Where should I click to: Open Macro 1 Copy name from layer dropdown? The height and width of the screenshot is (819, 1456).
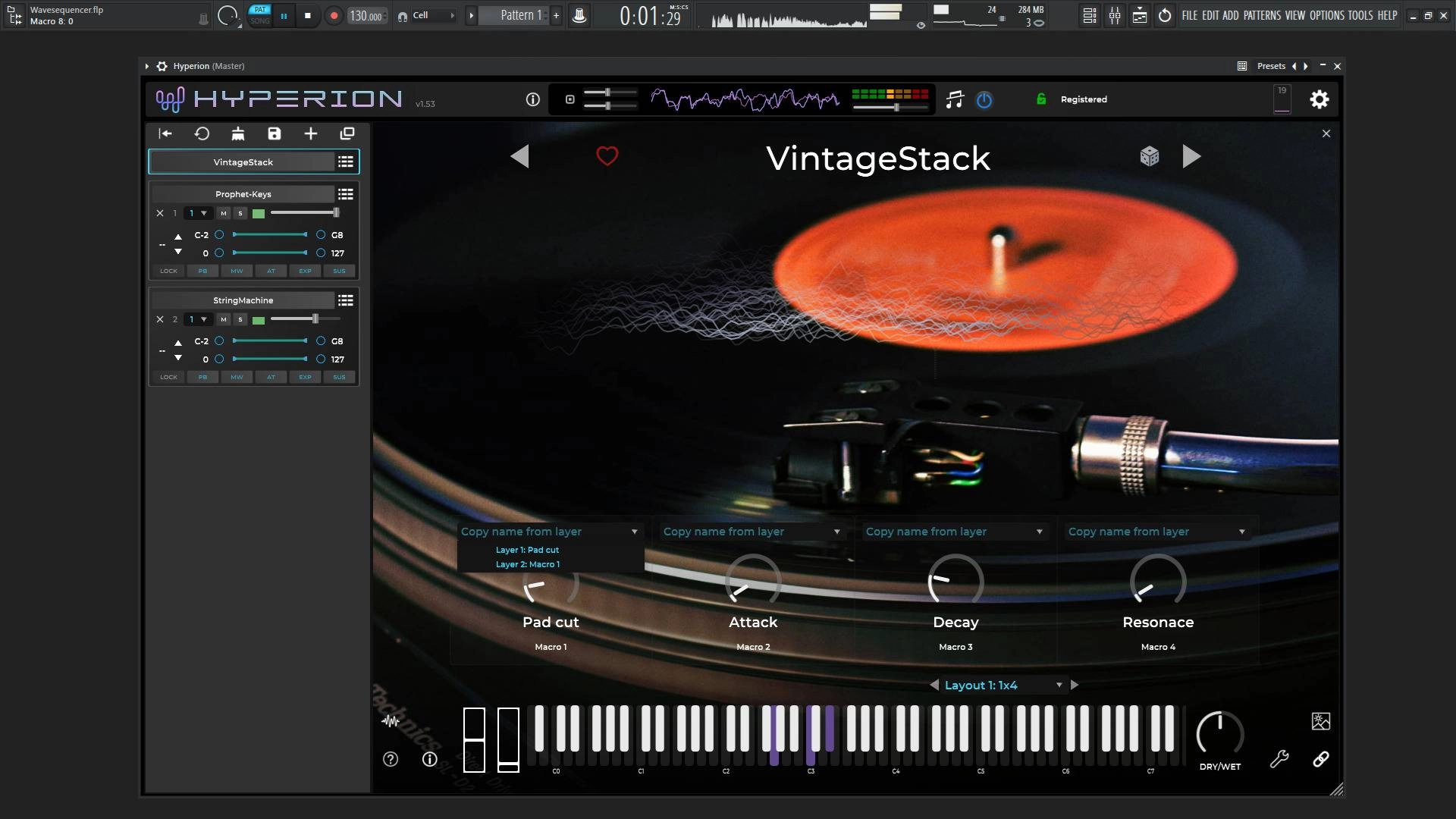point(551,532)
